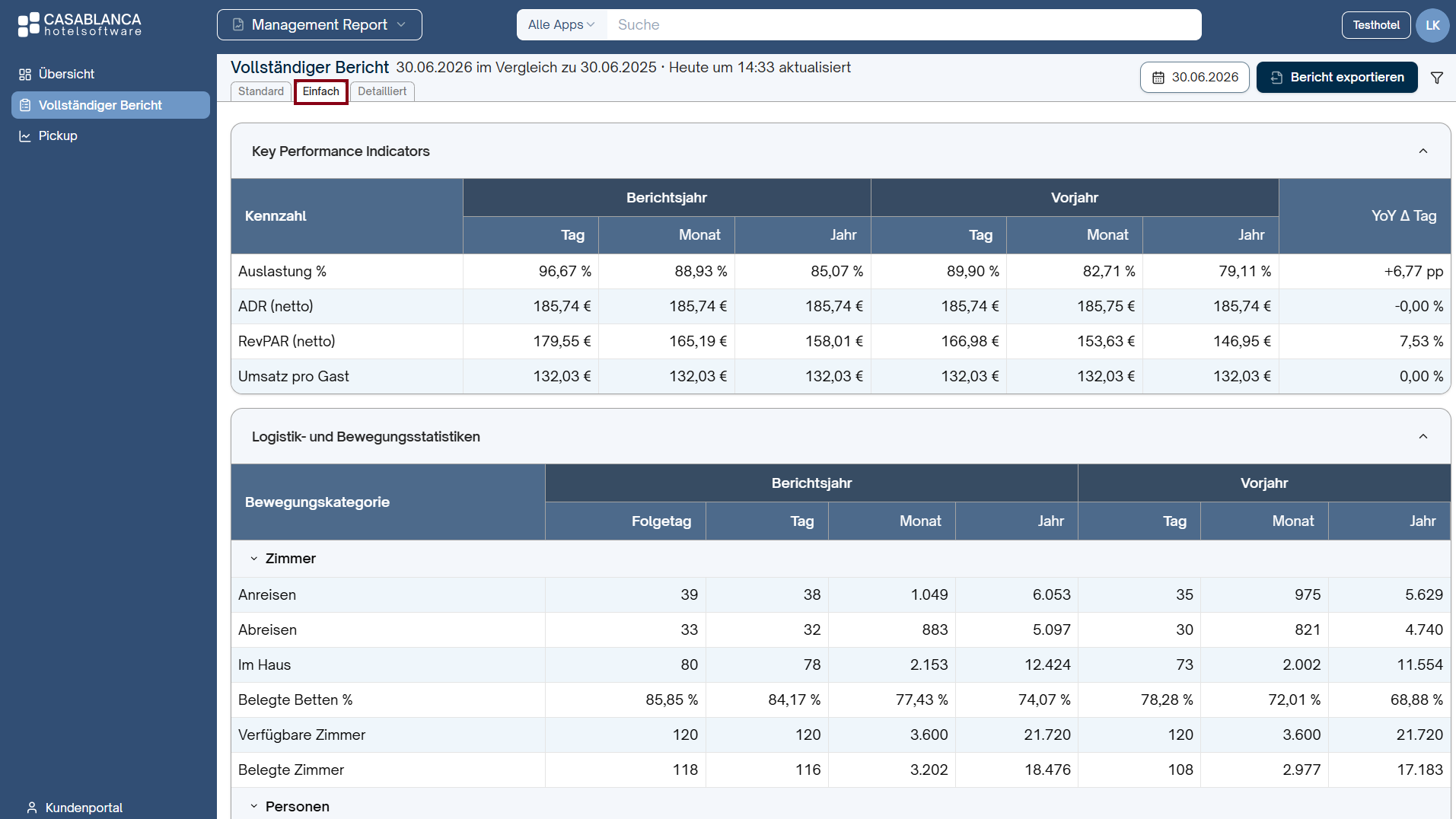
Task: Click the 7,53 % RevPAR delta
Action: (x=1421, y=342)
